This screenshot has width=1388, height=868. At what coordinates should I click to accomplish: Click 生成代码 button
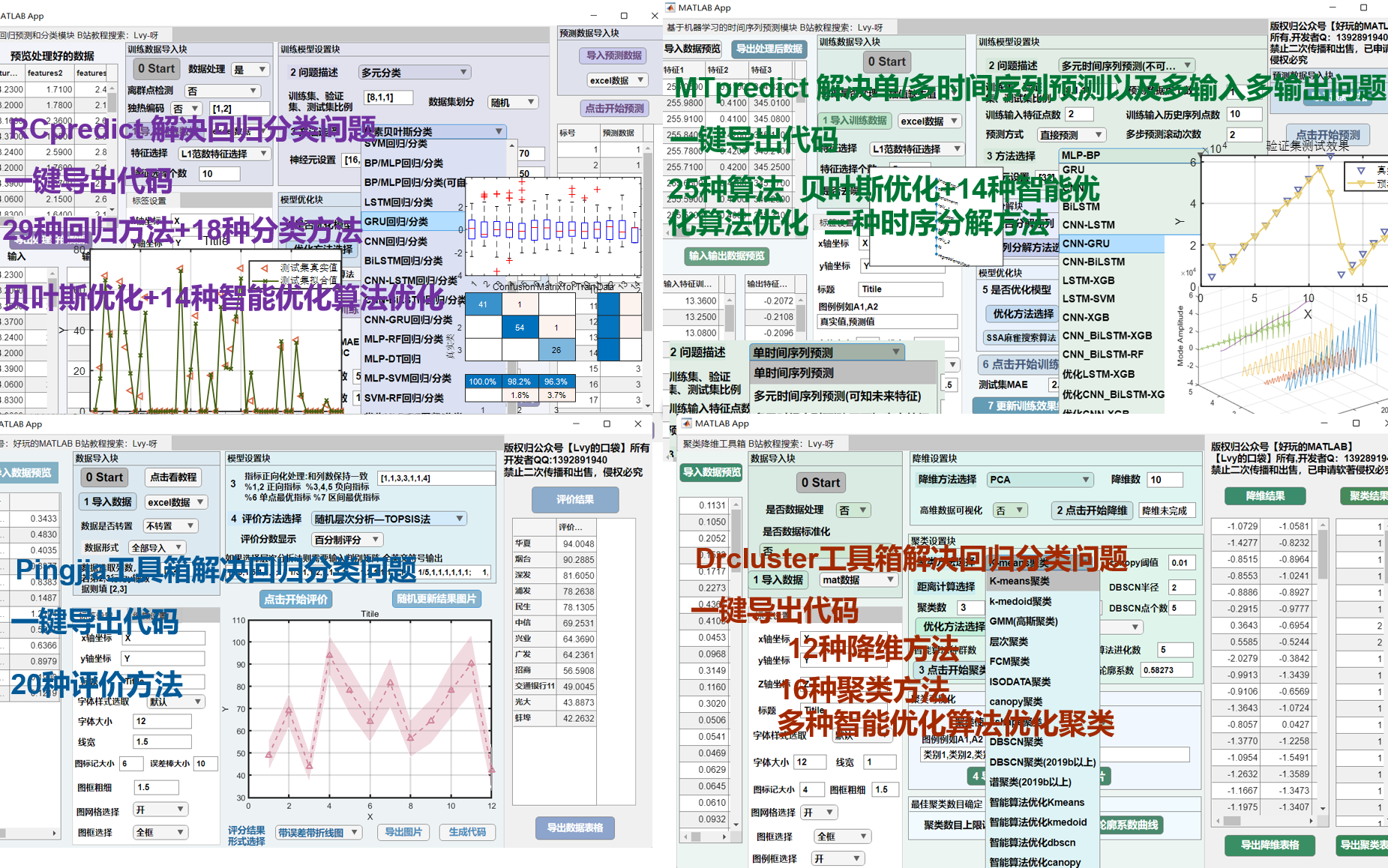click(x=467, y=832)
